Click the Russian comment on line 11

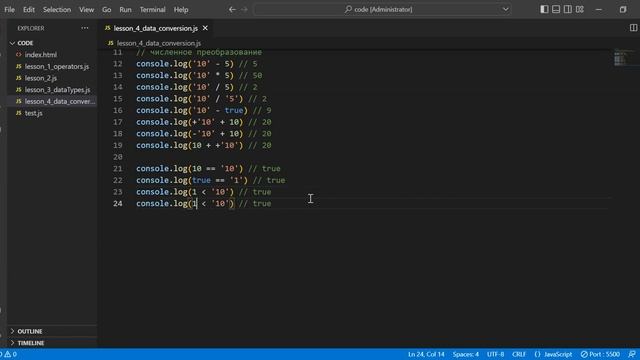click(x=199, y=52)
